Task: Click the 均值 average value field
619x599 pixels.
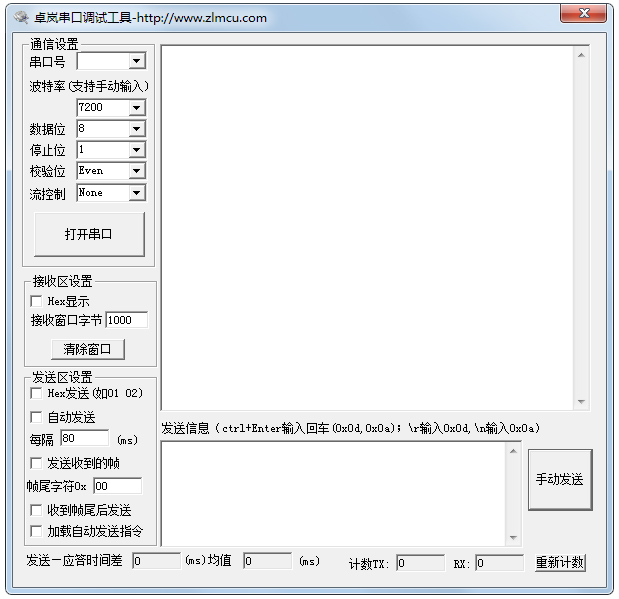Action: click(268, 561)
